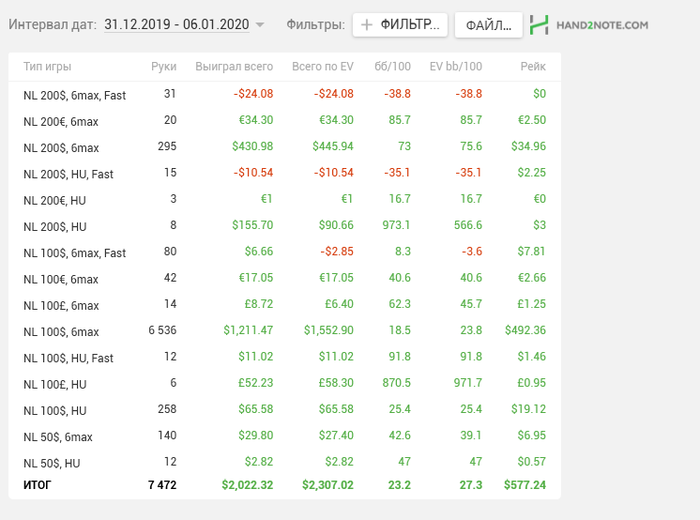Open the date interval dropdown arrow
This screenshot has width=700, height=520.
tap(259, 25)
